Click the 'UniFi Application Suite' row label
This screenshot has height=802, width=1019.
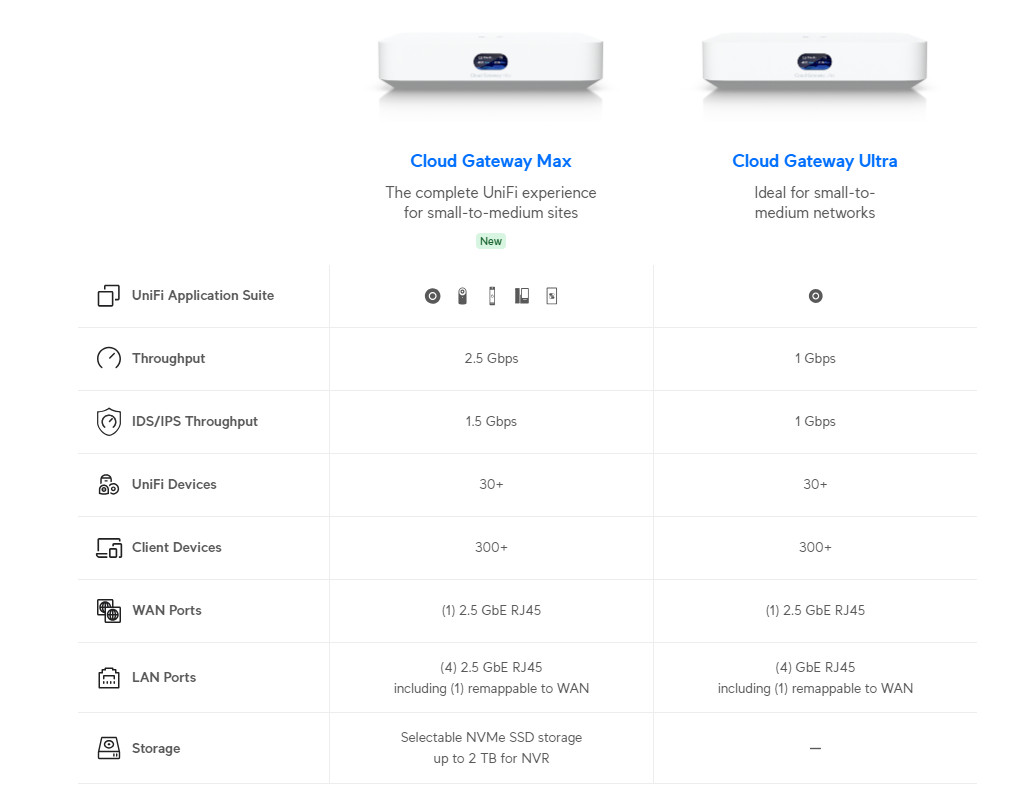(203, 296)
